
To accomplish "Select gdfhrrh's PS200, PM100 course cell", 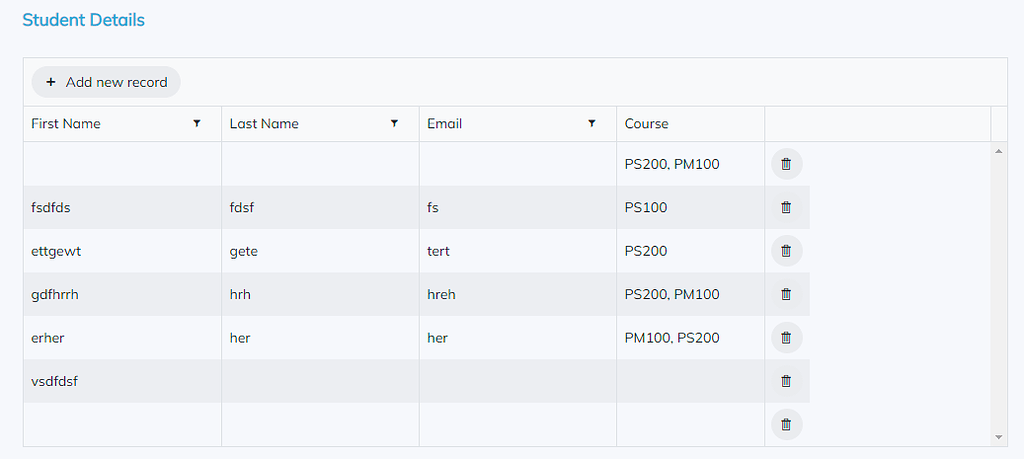I will click(690, 294).
